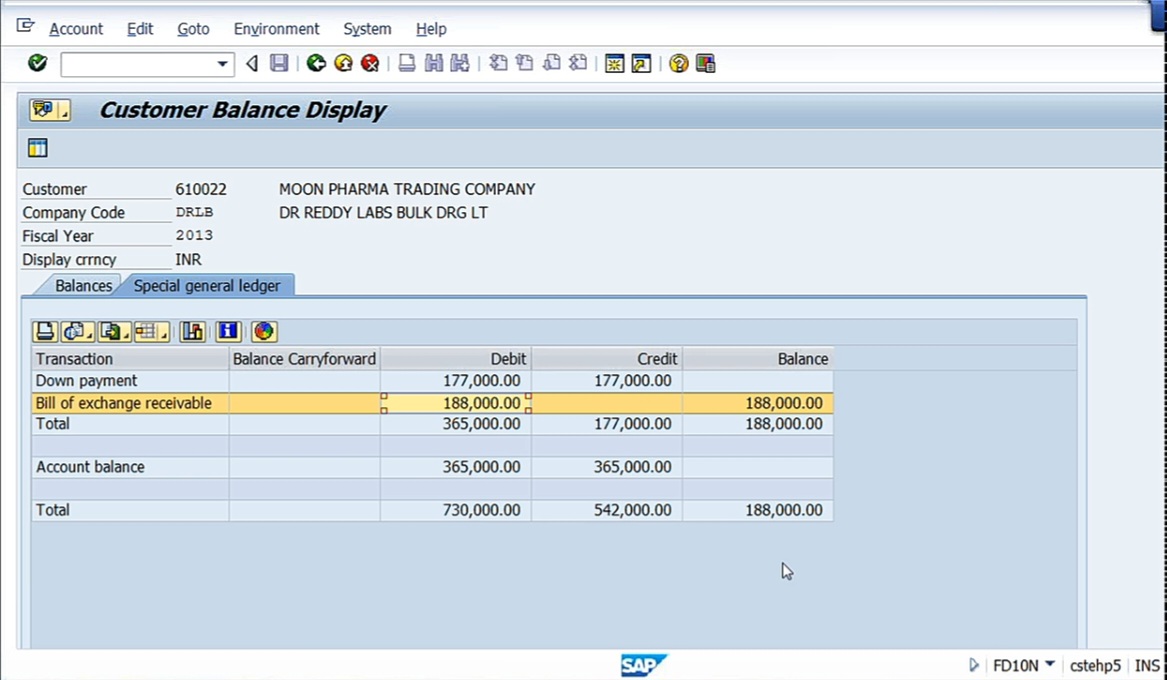Toggle the INS insert mode indicator

1147,666
